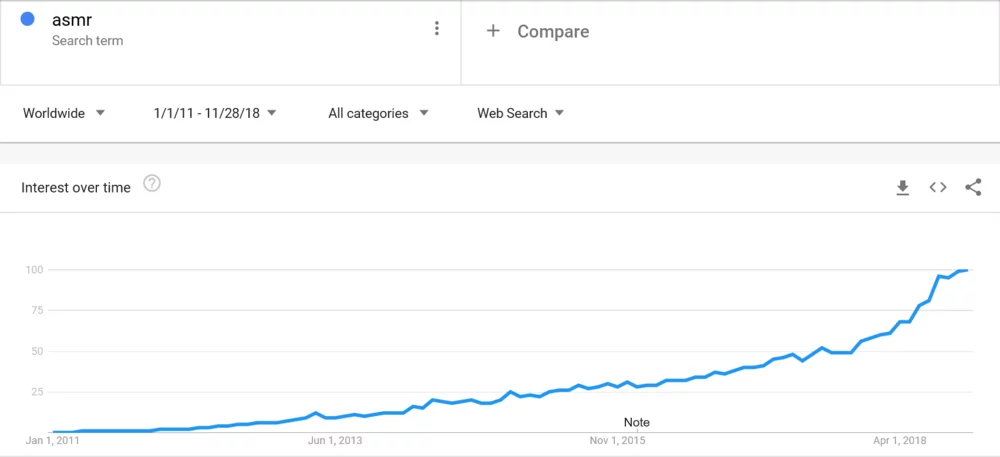Click the Apr 1, 2018 axis label
Viewport: 1000px width, 457px height.
coord(902,440)
